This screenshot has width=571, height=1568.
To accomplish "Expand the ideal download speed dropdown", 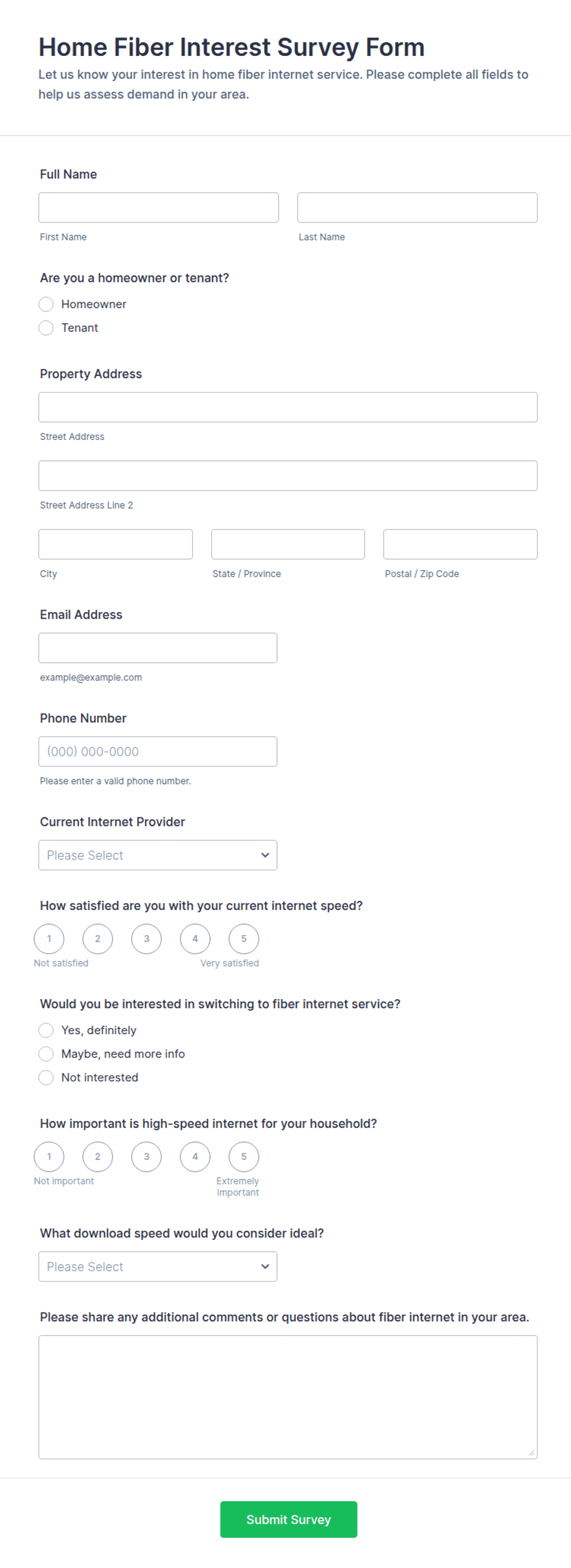I will 158,1266.
